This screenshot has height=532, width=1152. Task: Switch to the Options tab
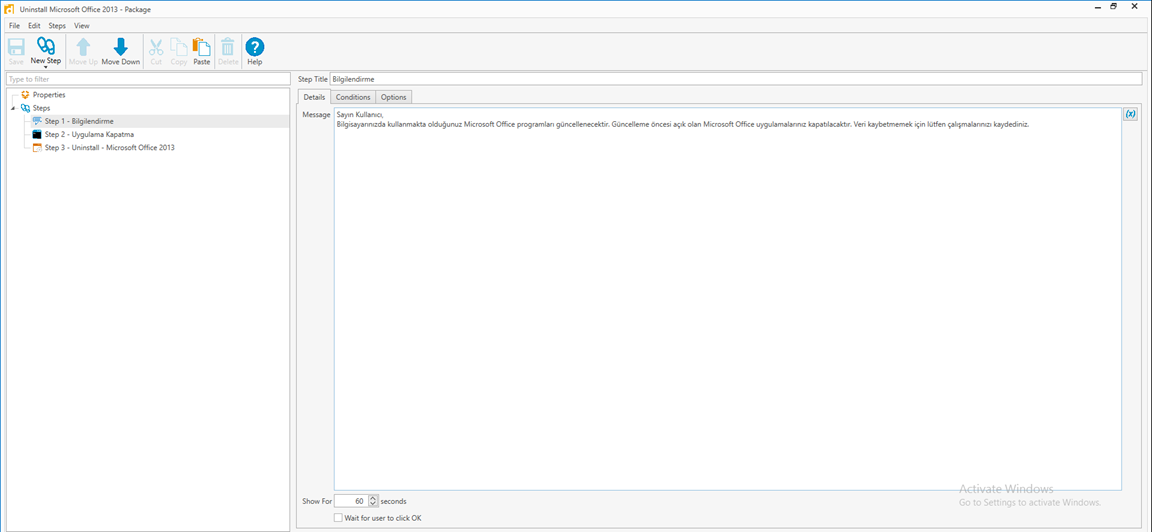pos(394,97)
